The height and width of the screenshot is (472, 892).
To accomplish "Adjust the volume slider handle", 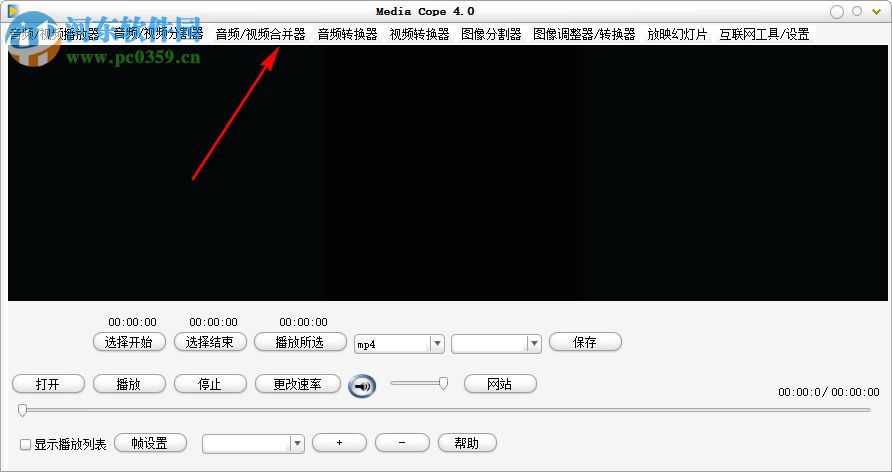I will (x=443, y=383).
